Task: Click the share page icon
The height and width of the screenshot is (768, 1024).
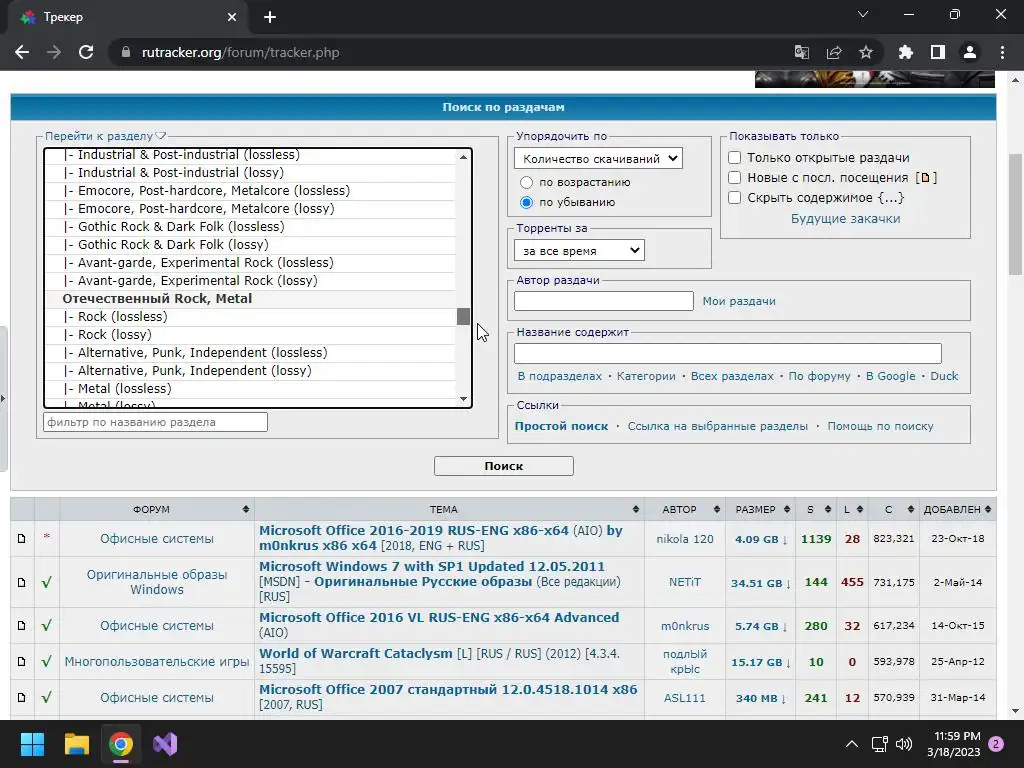Action: click(834, 52)
